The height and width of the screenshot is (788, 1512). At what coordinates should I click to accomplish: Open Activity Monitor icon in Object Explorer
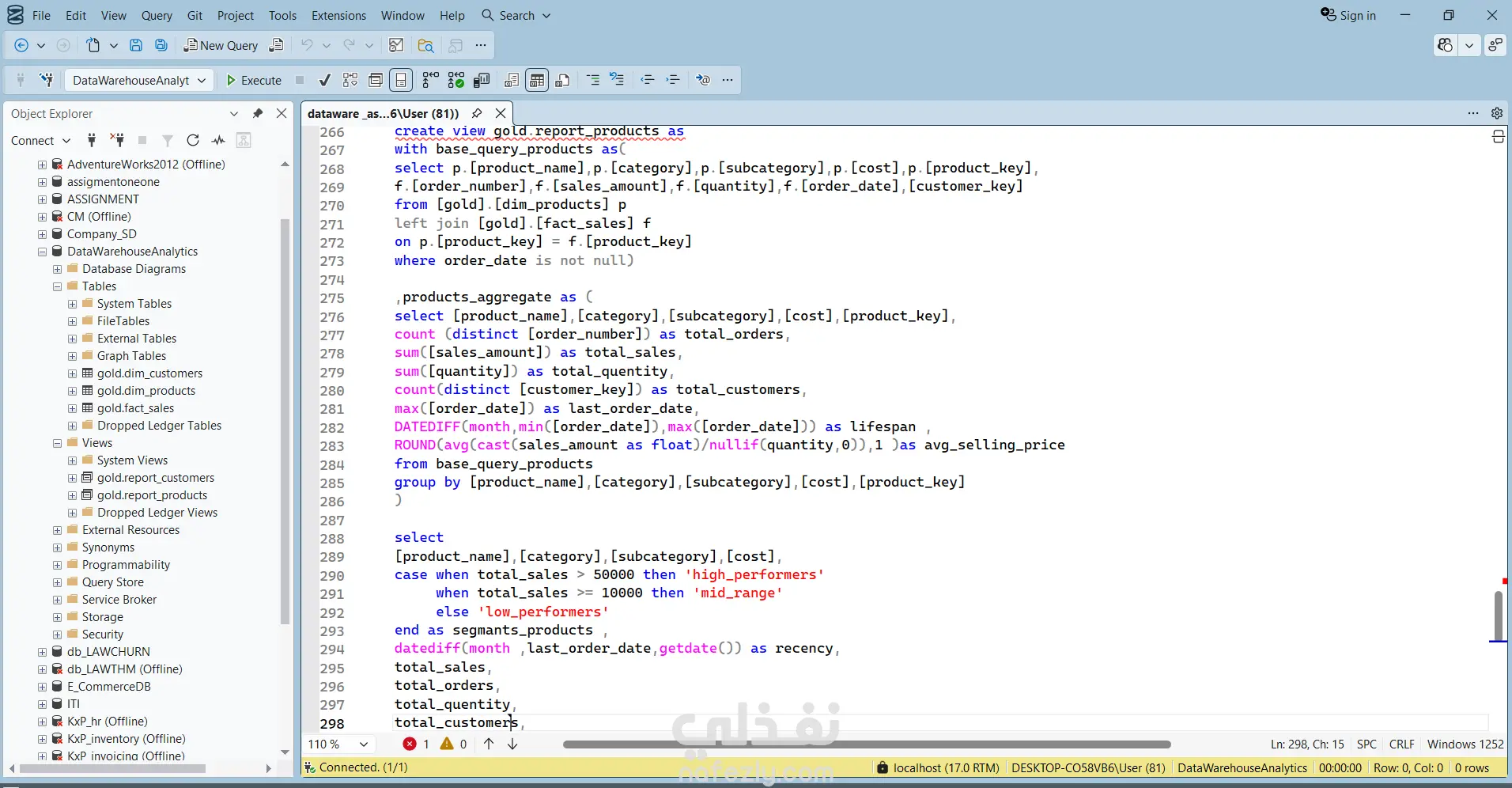pos(218,140)
